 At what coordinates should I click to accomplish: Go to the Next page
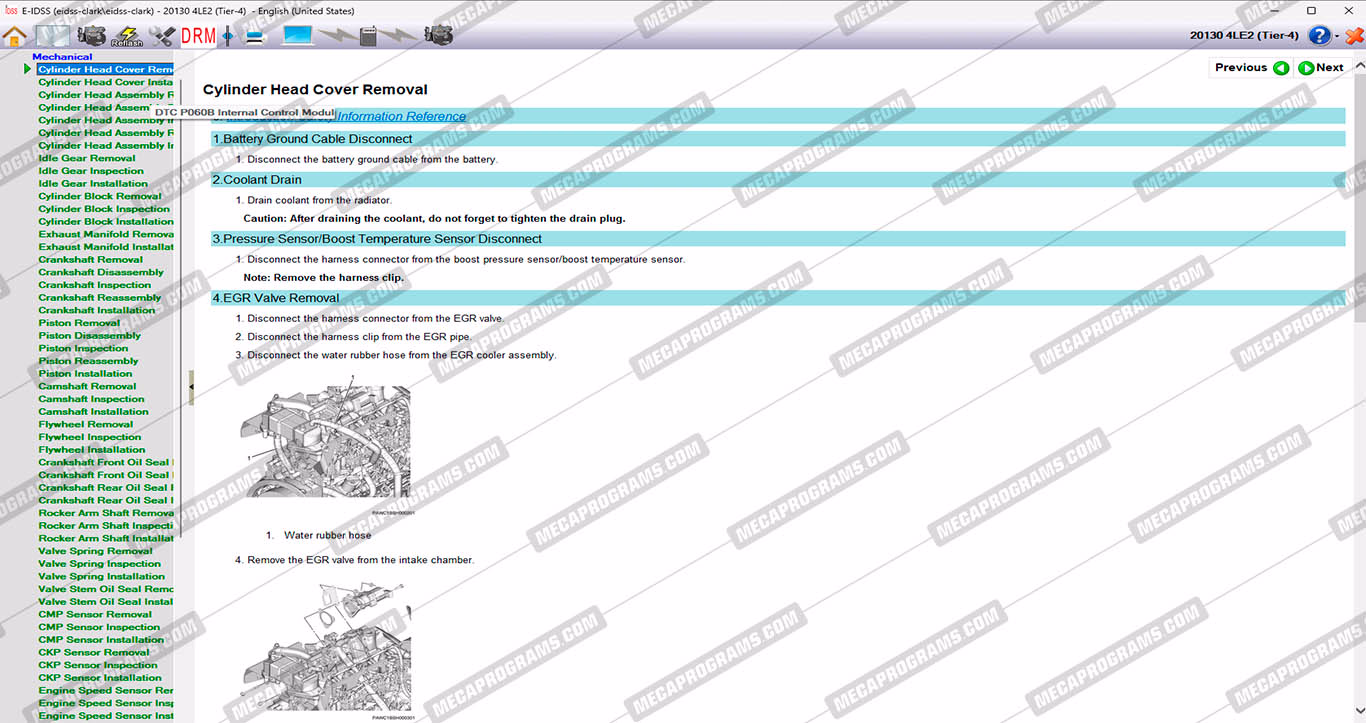[1320, 68]
